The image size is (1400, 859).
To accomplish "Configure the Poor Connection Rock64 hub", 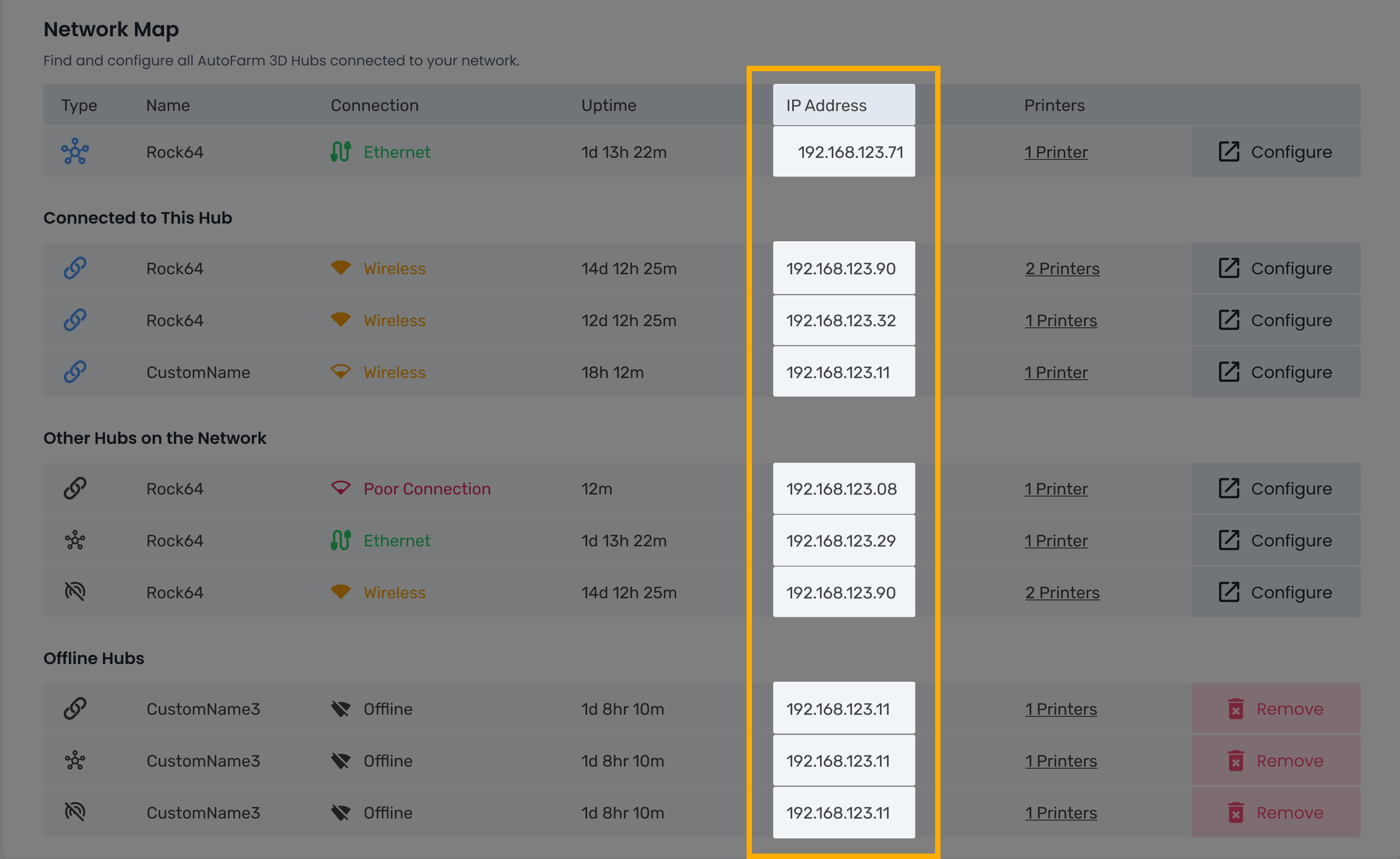I will point(1275,489).
